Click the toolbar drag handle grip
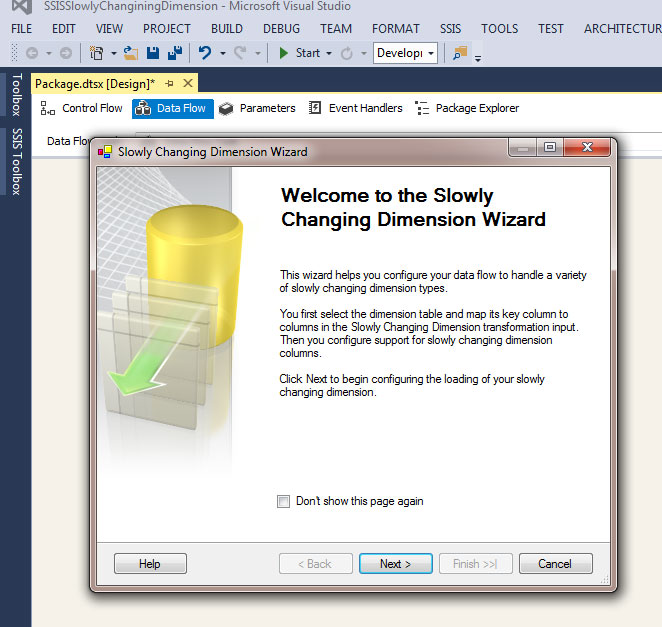This screenshot has width=662, height=627. [x=14, y=53]
